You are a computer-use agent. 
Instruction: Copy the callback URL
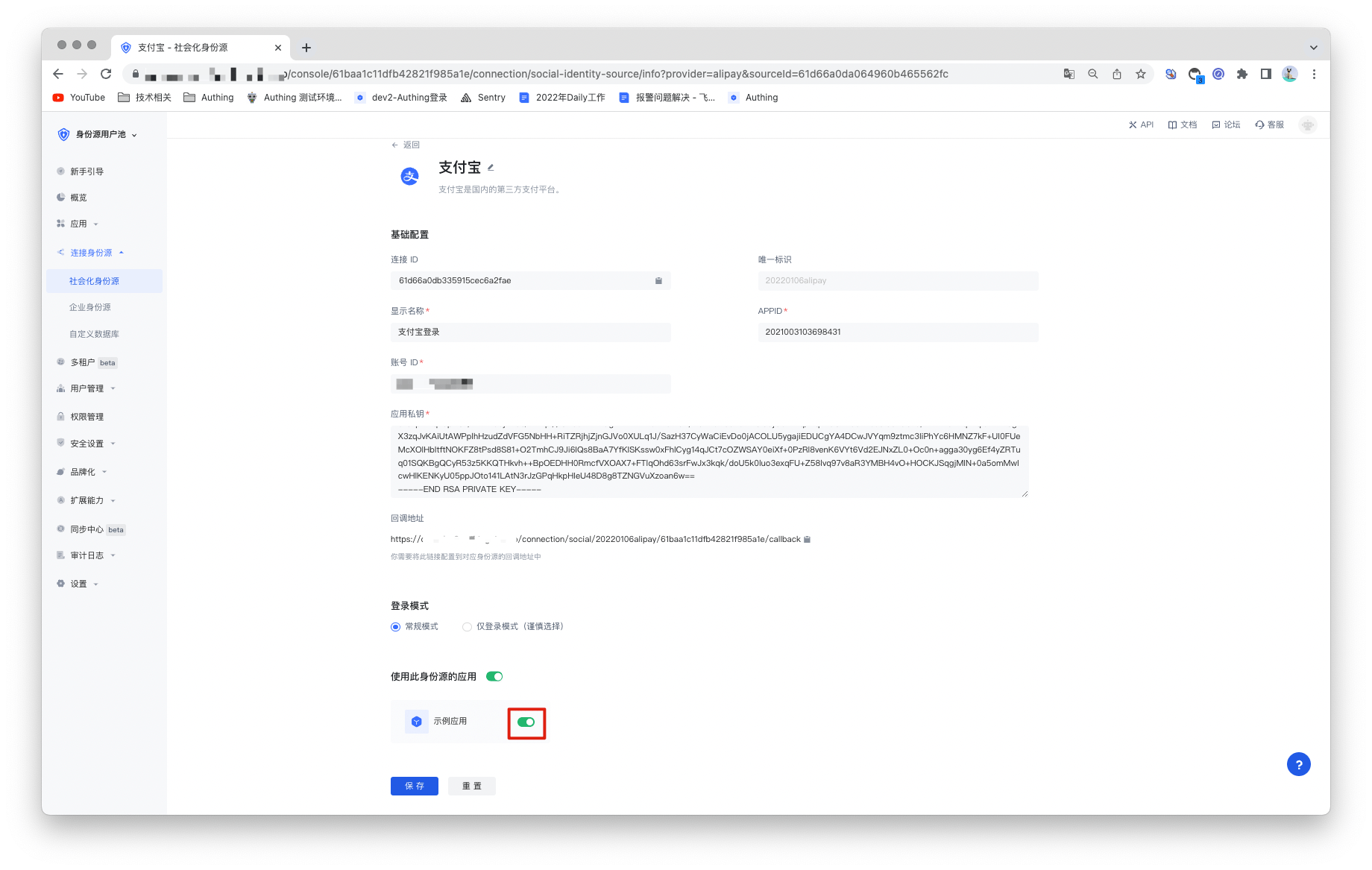coord(808,540)
